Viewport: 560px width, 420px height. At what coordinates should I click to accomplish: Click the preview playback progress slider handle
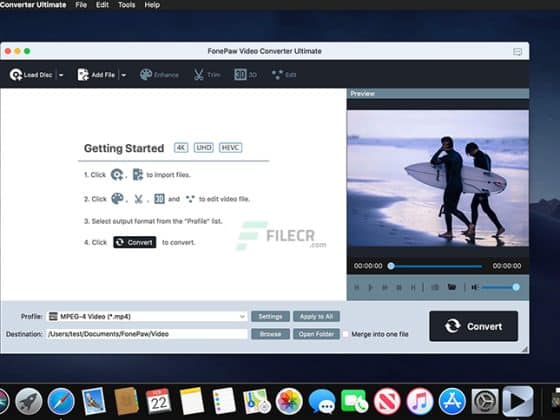tap(391, 266)
